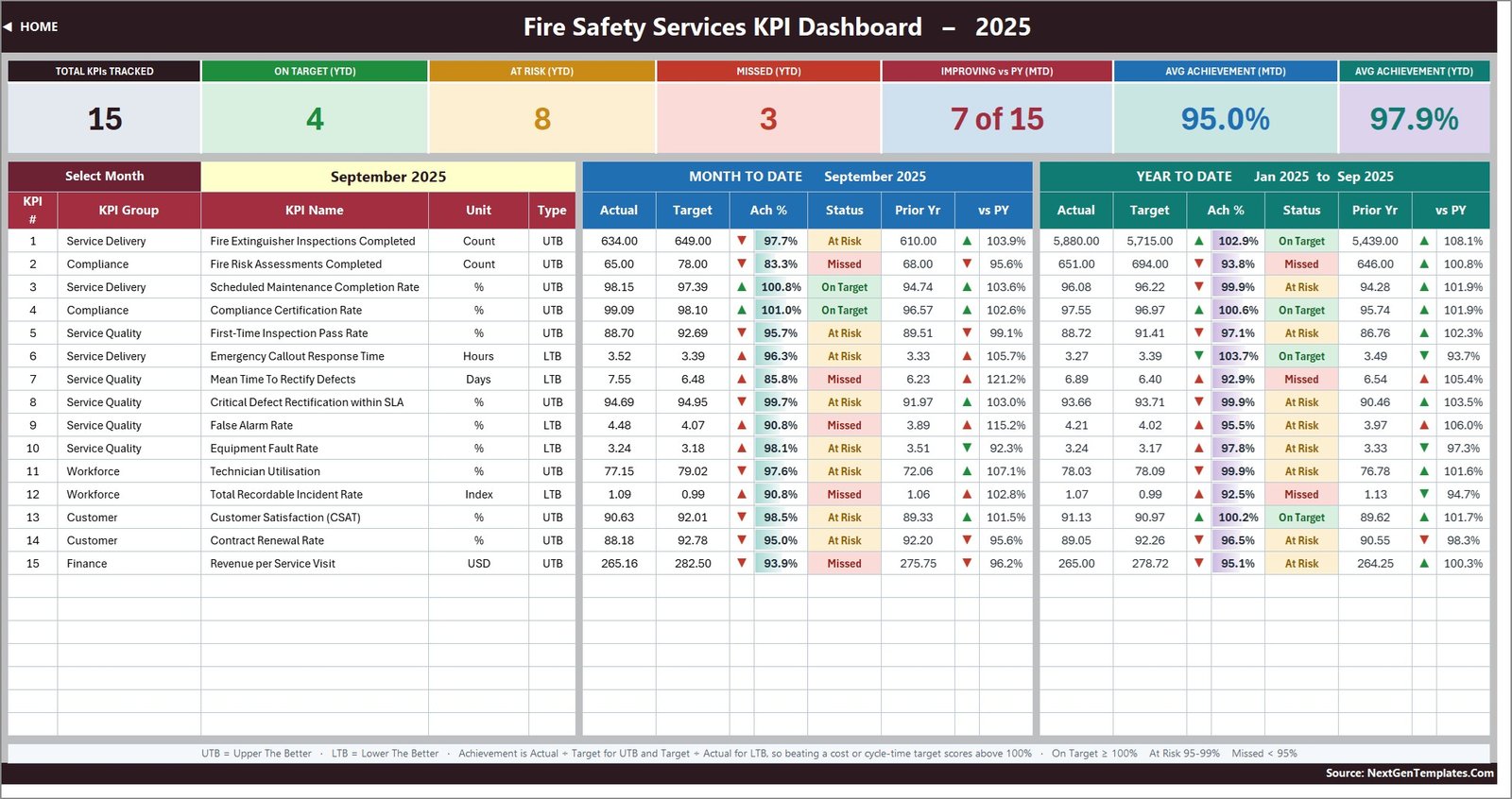Click YTD vs PY down arrow for Contract Renewal Rate
The image size is (1512, 799).
[1425, 540]
